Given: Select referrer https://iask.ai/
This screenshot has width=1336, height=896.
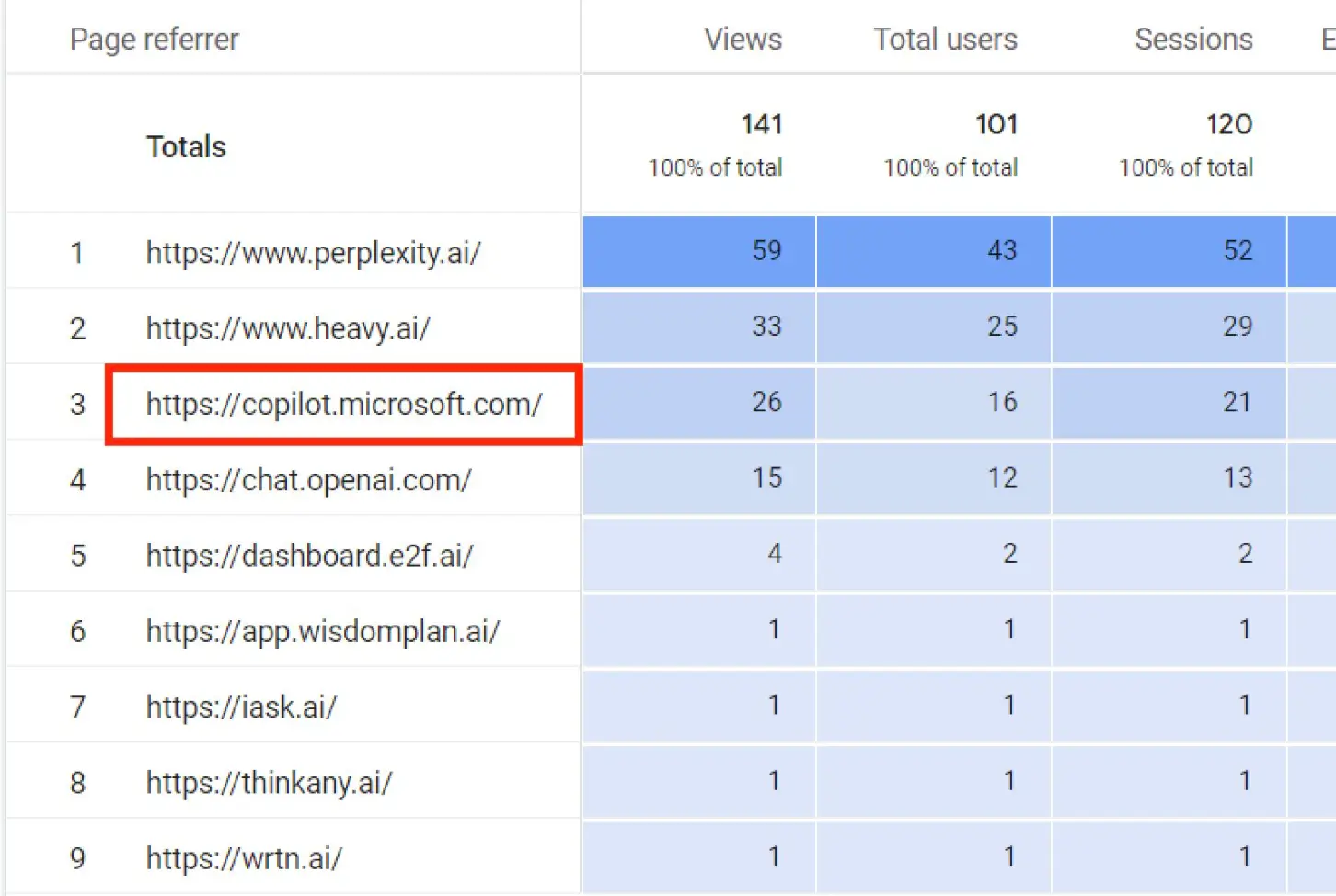Looking at the screenshot, I should (241, 706).
